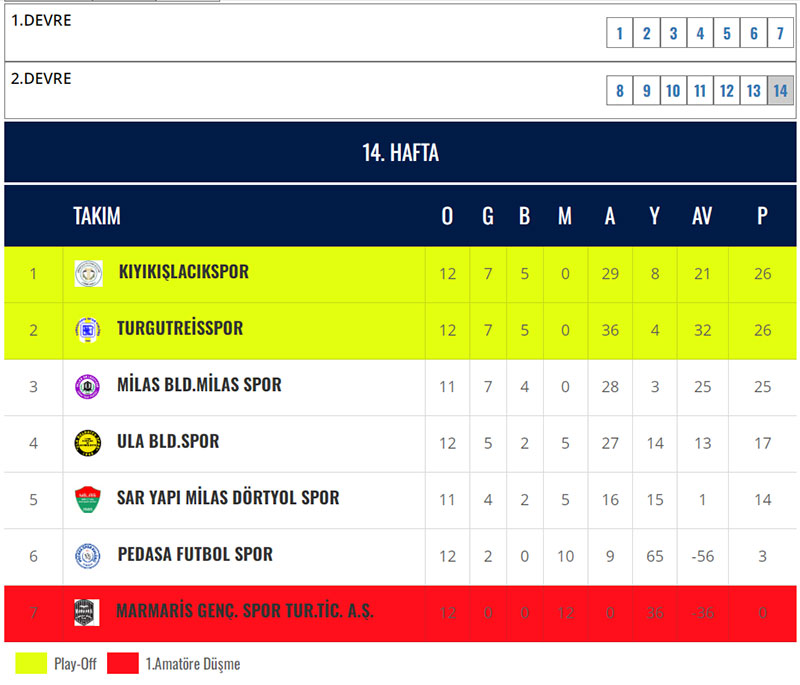Screen dimensions: 800x685
Task: Click the Ula Bld. Spor badge
Action: (88, 442)
